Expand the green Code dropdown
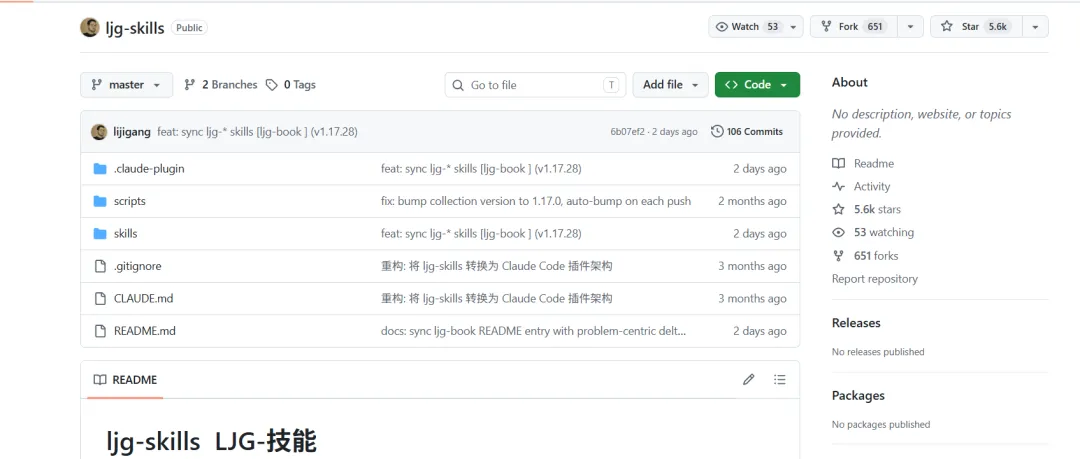This screenshot has width=1080, height=459. [757, 85]
